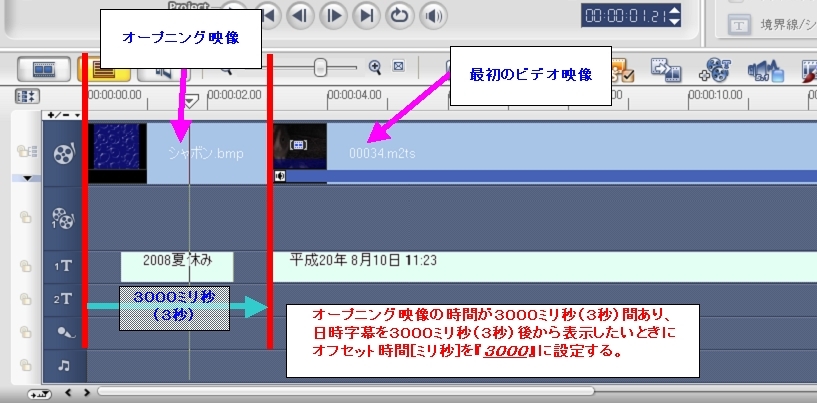The height and width of the screenshot is (403, 817).
Task: Zoom in on the timeline
Action: [375, 67]
